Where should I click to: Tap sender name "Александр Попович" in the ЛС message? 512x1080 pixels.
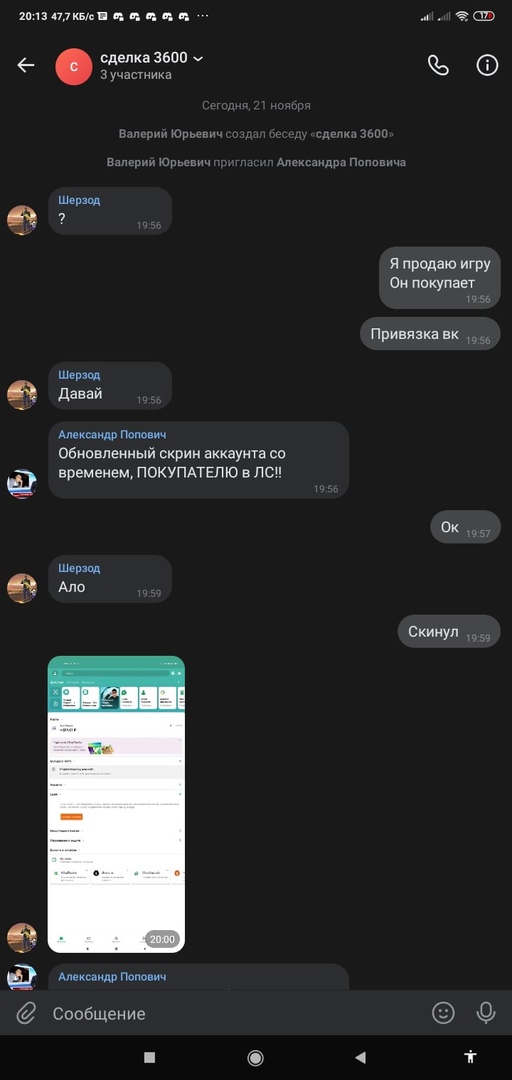click(112, 435)
